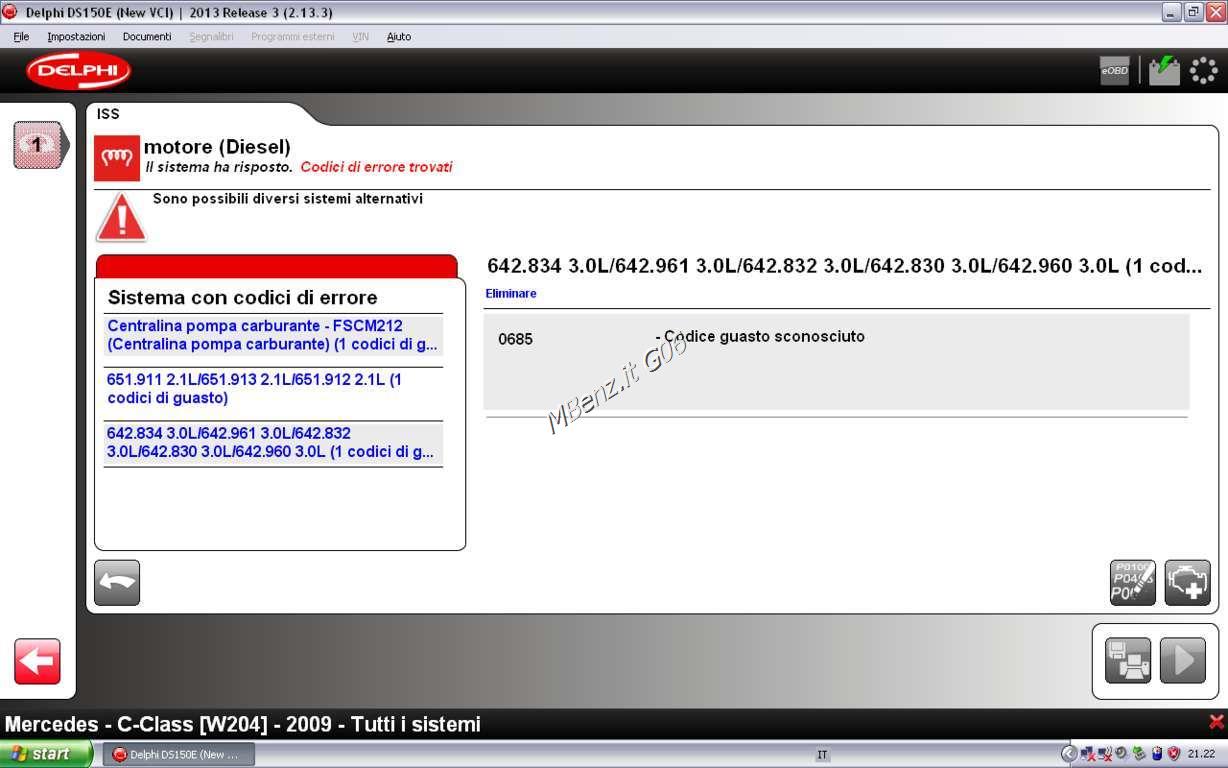This screenshot has width=1228, height=768.
Task: Open the Aiuto menu
Action: pos(399,37)
